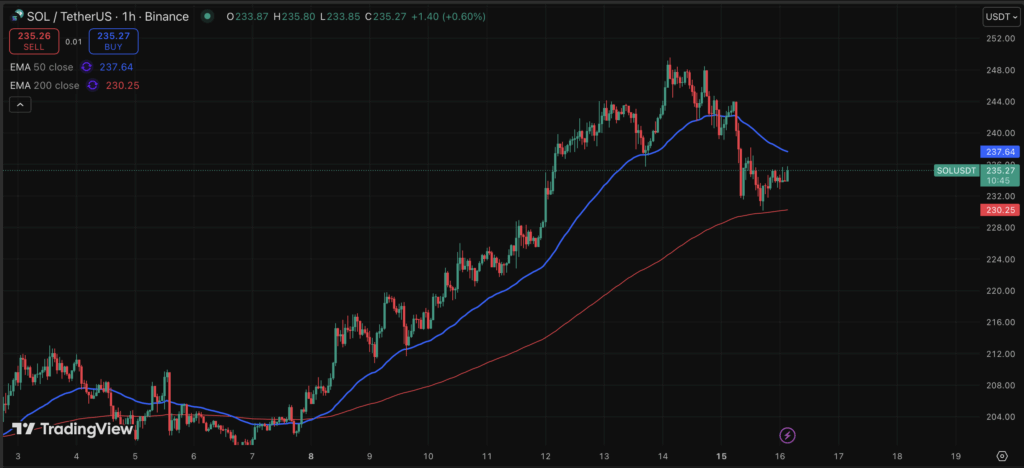This screenshot has height=468, width=1024.
Task: Click the 220.00 price axis label
Action: pos(1000,290)
